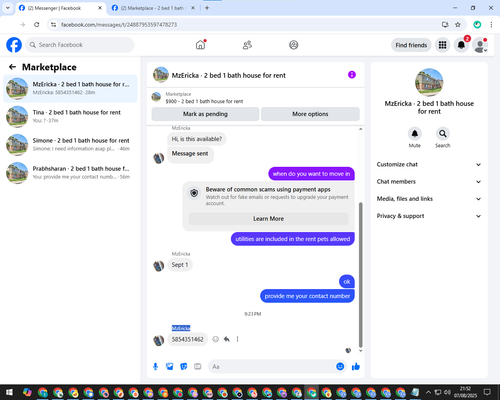
Task: Click chat scroll up arrow
Action: tap(360, 129)
